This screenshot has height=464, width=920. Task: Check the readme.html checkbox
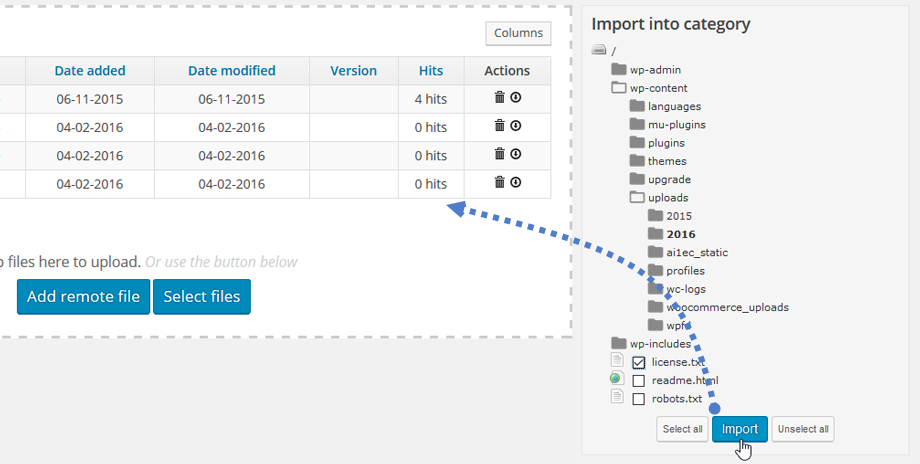click(x=639, y=381)
